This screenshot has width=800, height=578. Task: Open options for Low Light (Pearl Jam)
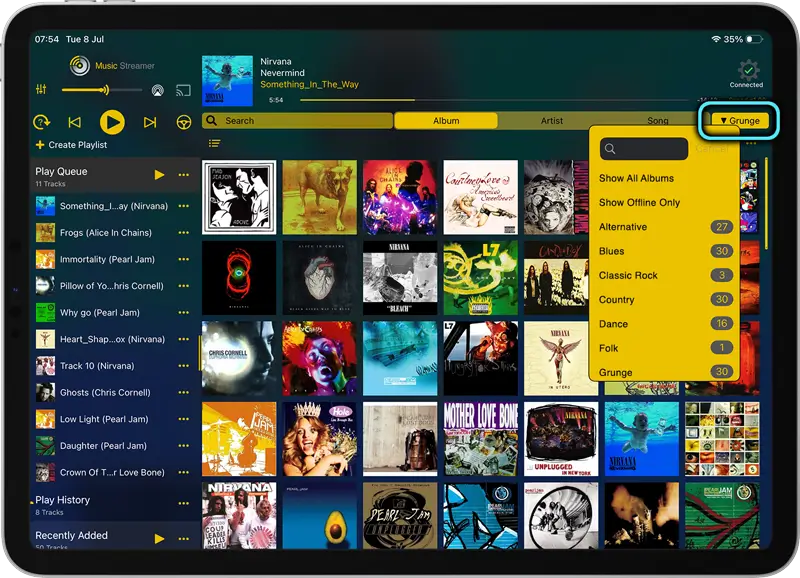pos(184,419)
